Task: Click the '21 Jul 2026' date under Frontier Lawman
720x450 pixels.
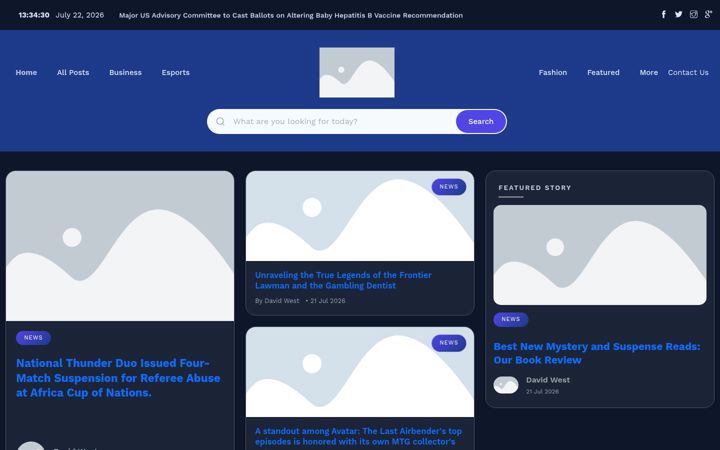Action: [x=327, y=301]
